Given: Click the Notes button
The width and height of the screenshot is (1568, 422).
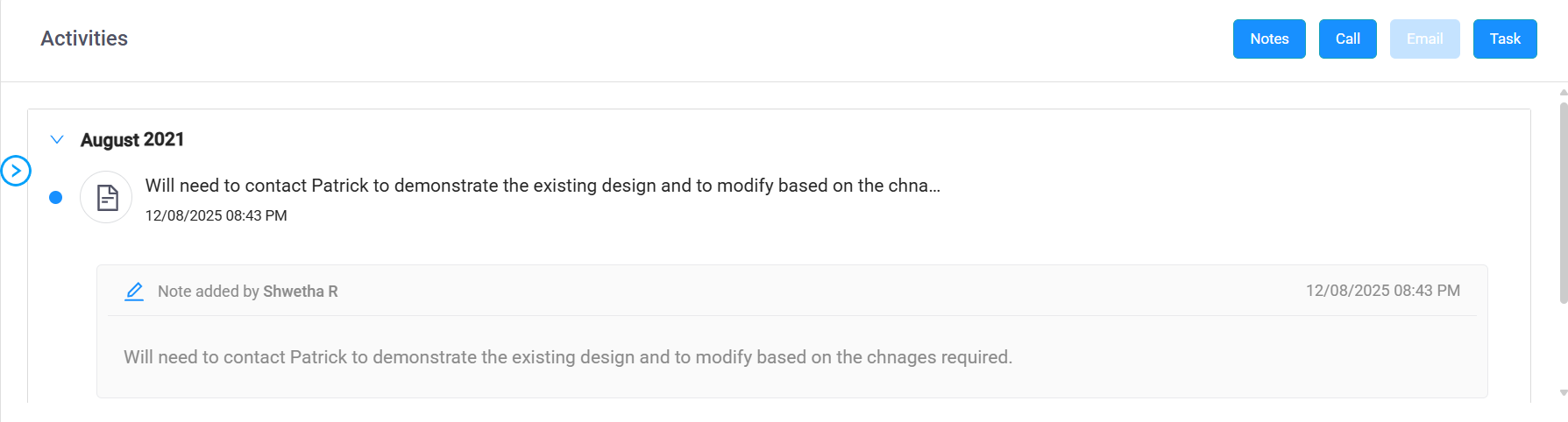Looking at the screenshot, I should 1268,39.
